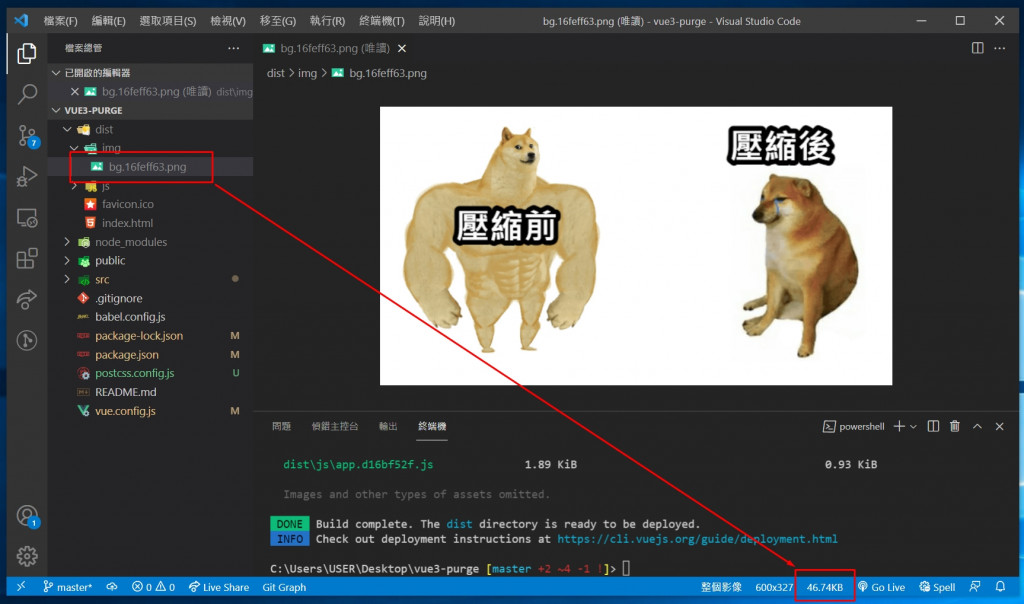Click the doge meme image preview
The image size is (1024, 604).
coord(636,246)
